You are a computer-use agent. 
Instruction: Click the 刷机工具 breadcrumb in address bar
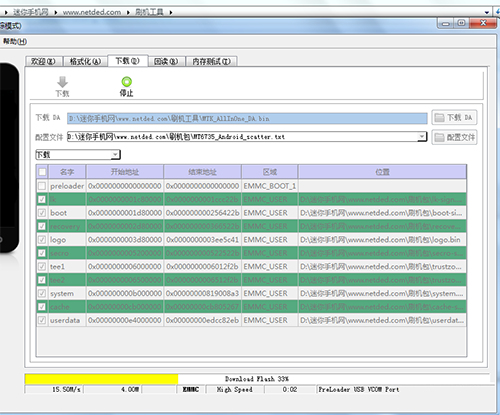[x=149, y=12]
